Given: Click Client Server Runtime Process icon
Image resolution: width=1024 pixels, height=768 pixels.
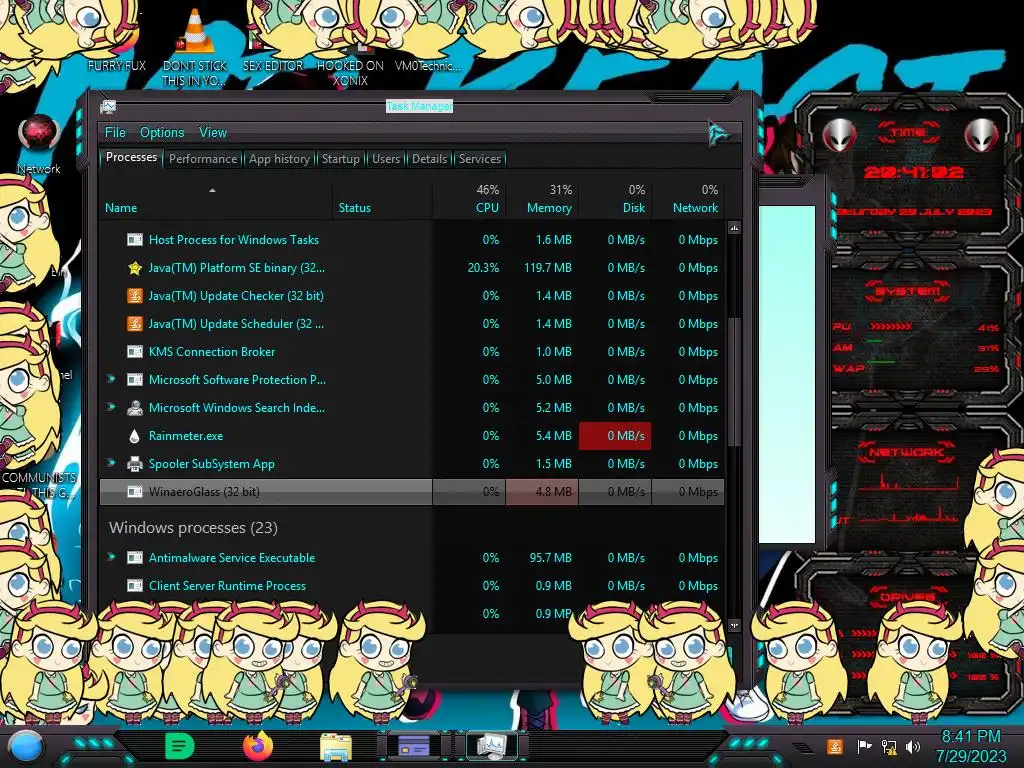Looking at the screenshot, I should [135, 586].
